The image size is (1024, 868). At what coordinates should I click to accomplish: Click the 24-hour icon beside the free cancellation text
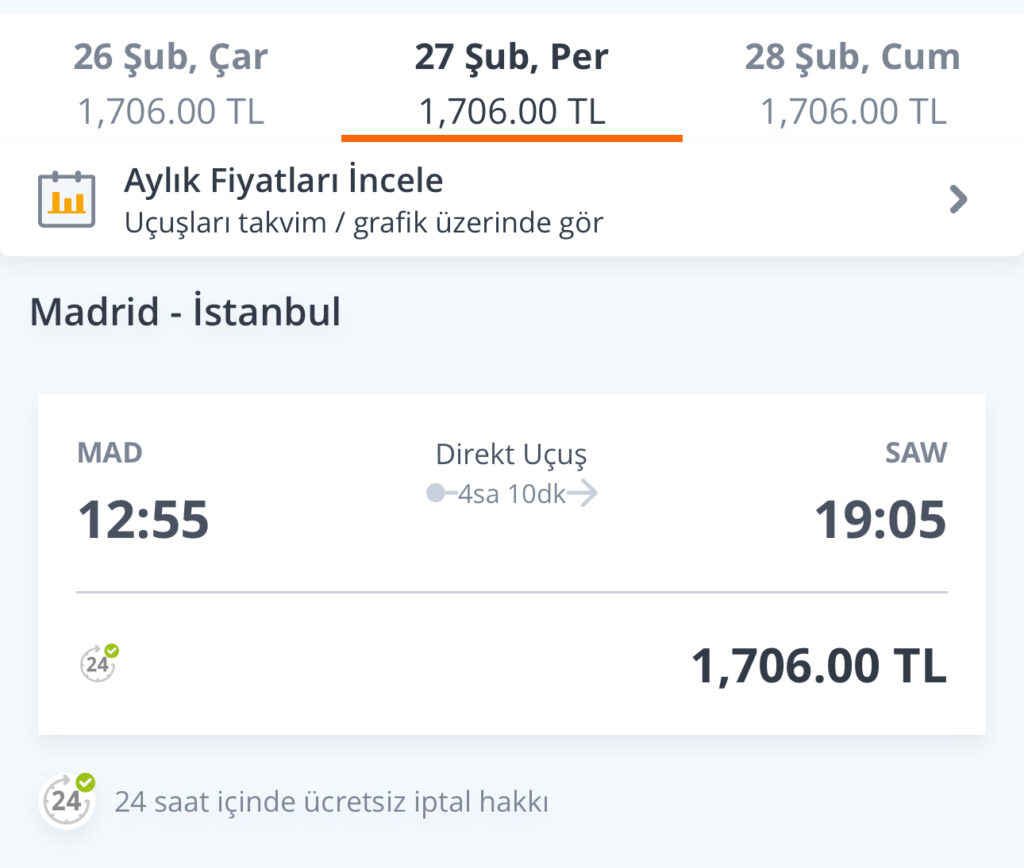pos(67,800)
